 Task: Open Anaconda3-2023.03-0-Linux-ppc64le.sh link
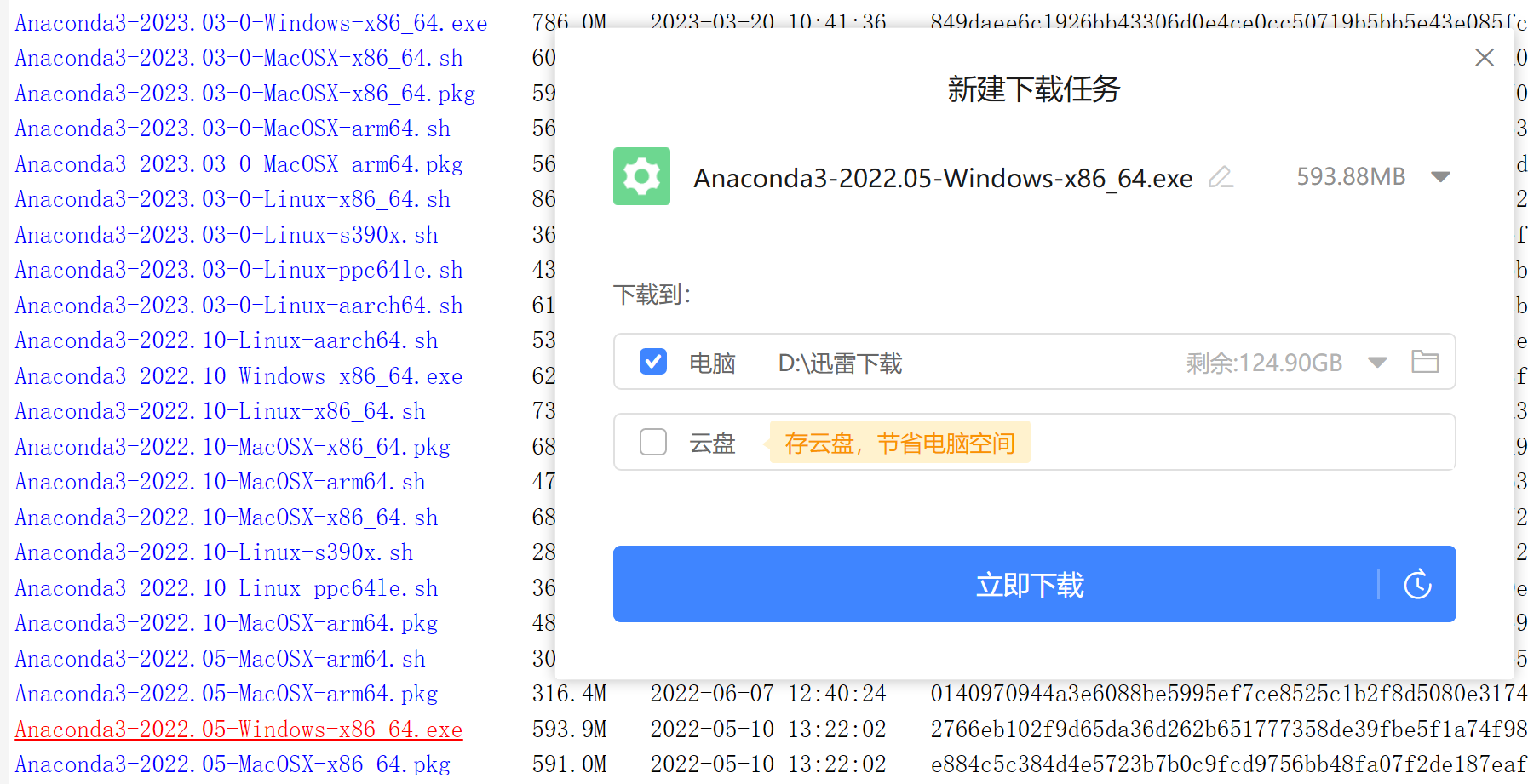coord(238,270)
